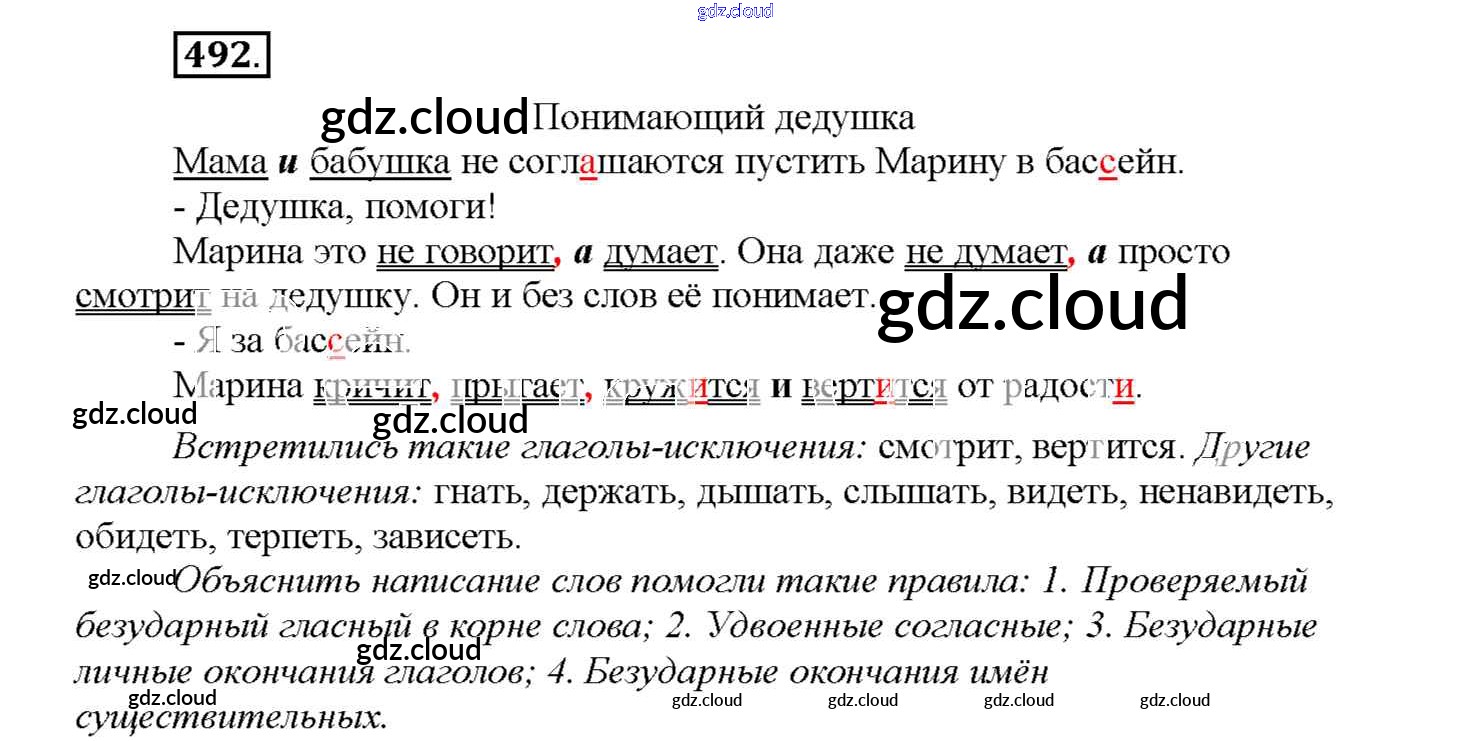Select the underlined word 'Мама'
This screenshot has height=741, width=1471.
[x=220, y=163]
